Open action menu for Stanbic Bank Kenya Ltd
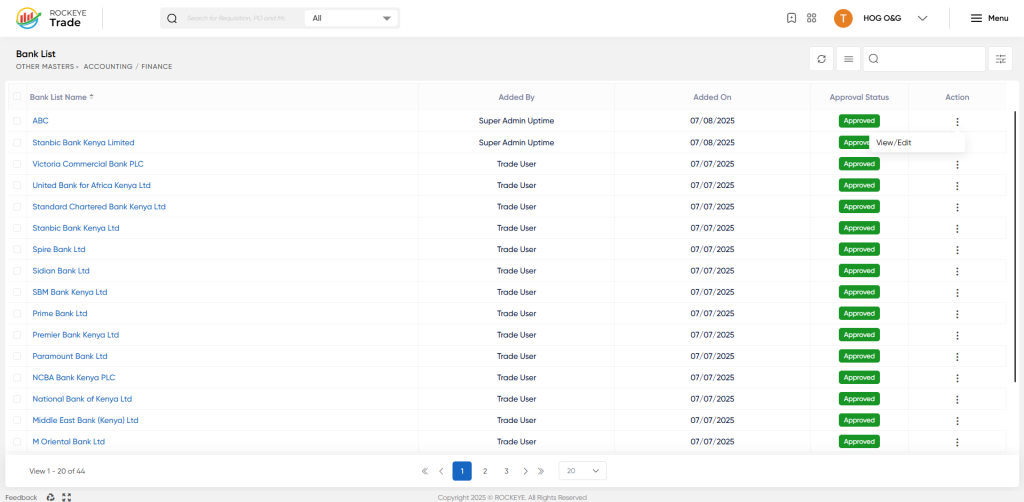The height and width of the screenshot is (502, 1024). [957, 228]
